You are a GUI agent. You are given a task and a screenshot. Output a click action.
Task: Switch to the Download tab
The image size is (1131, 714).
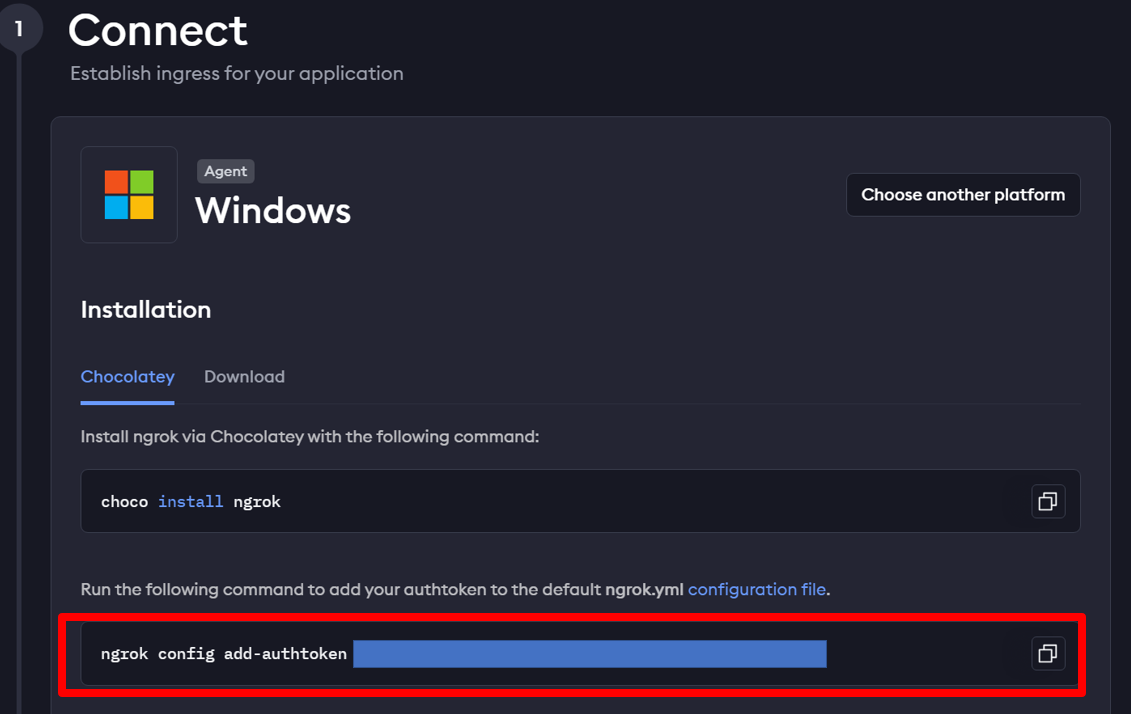pos(245,376)
